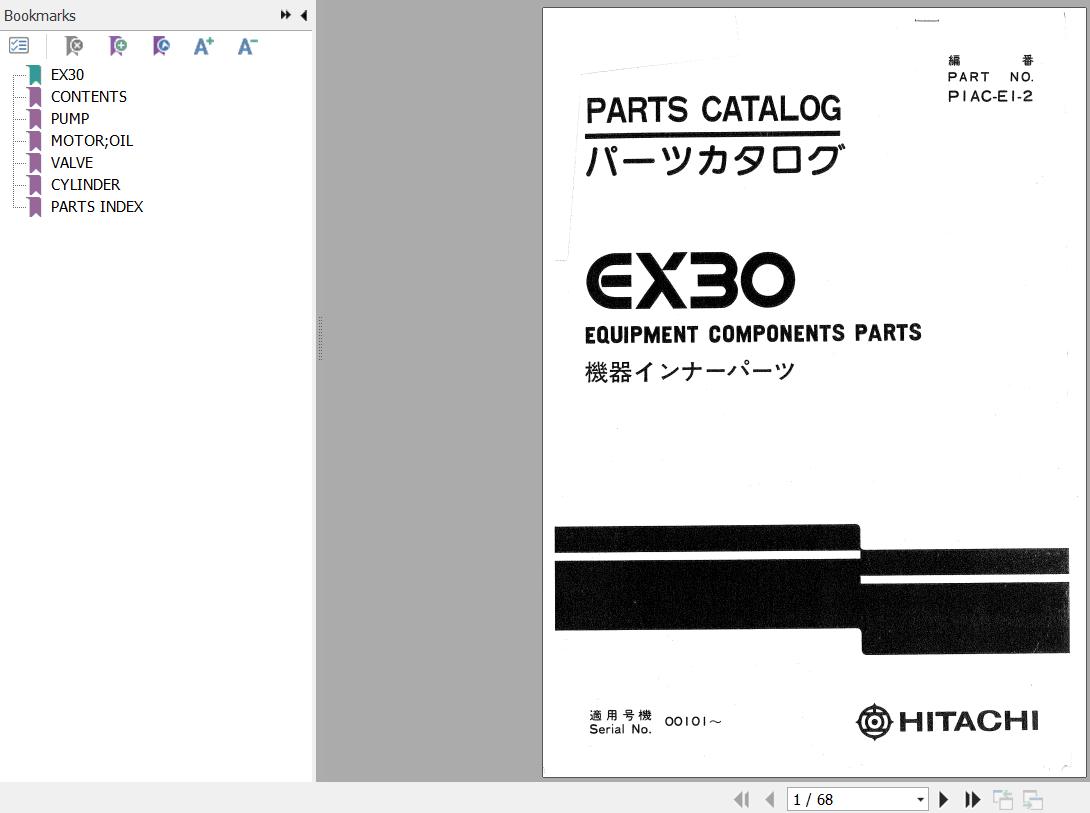Click the panel splitter grip handle

(320, 338)
